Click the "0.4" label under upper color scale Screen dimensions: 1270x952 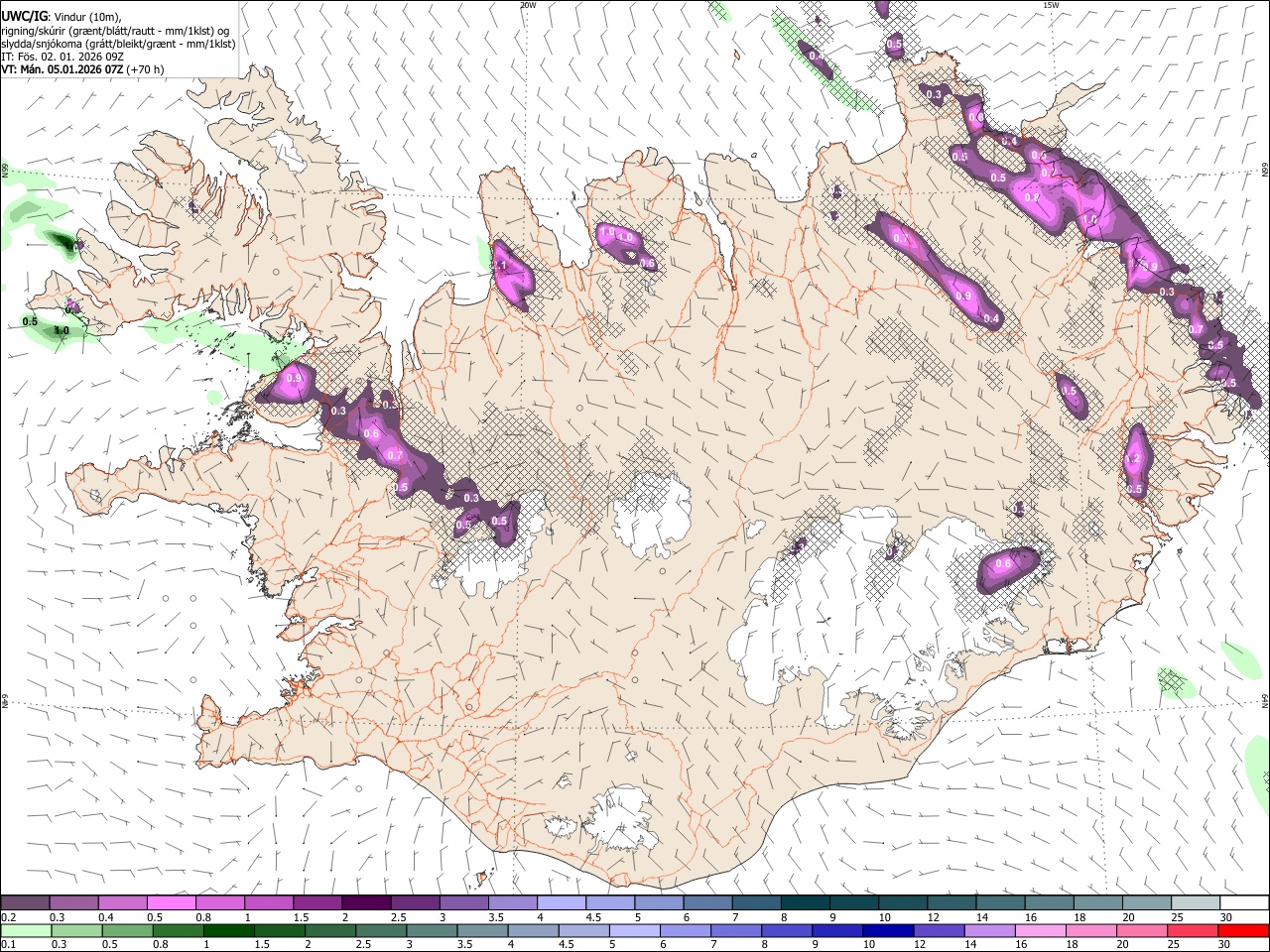pyautogui.click(x=106, y=917)
